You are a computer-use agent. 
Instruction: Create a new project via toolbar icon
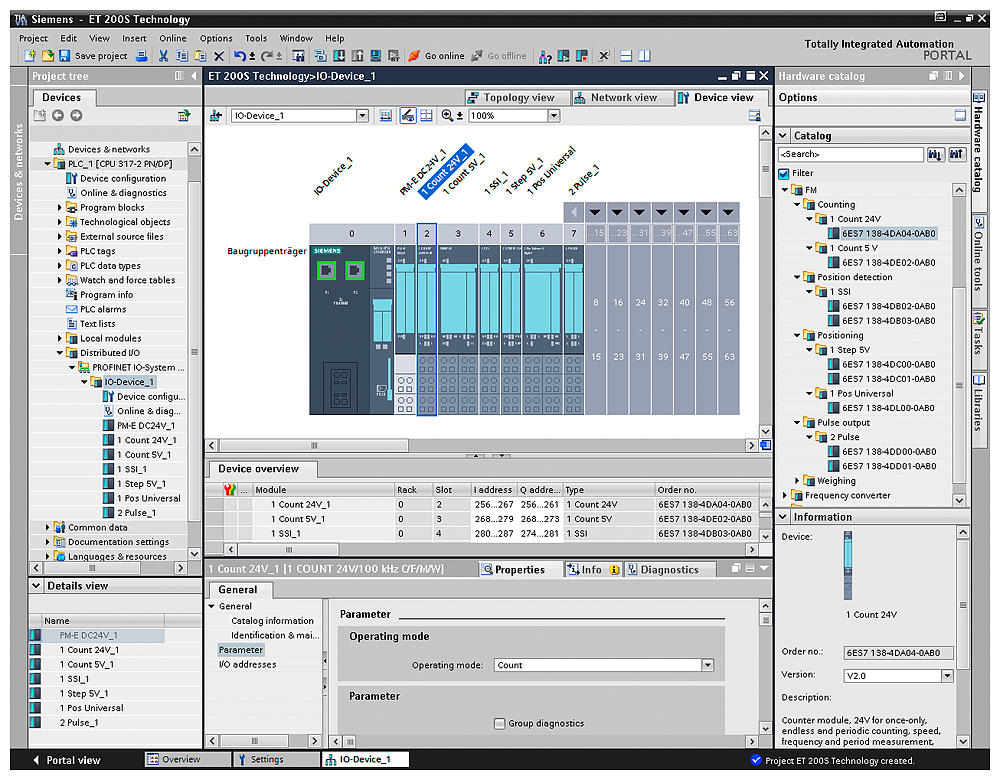click(x=30, y=56)
